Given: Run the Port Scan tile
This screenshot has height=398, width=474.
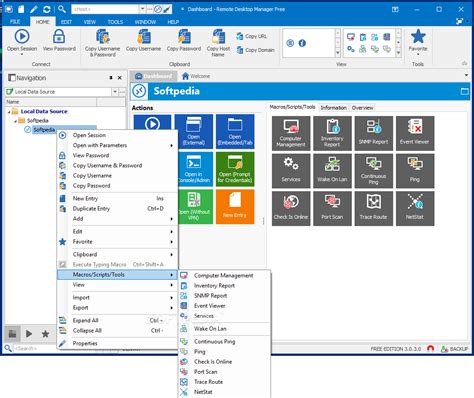Looking at the screenshot, I should [x=332, y=208].
